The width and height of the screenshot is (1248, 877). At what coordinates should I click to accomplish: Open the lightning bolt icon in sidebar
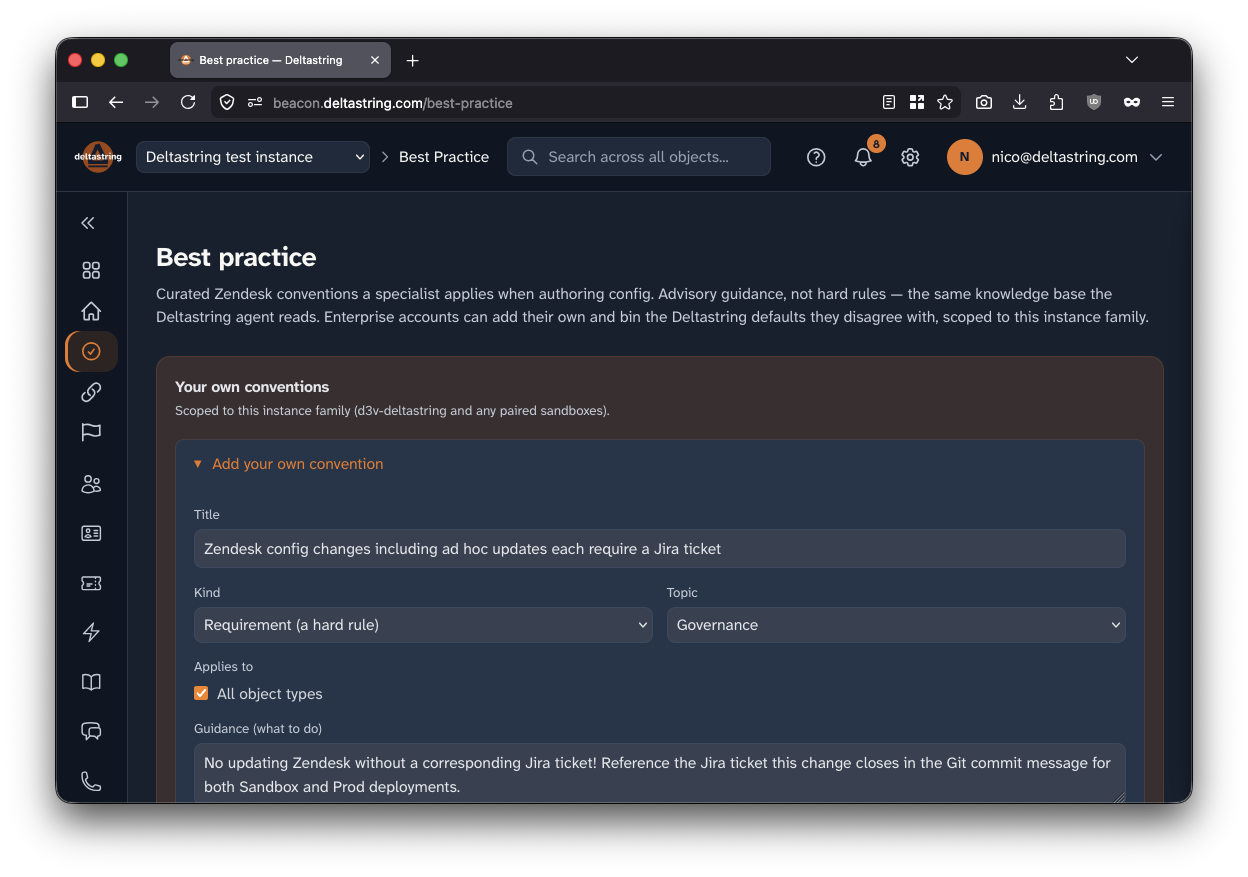click(91, 632)
